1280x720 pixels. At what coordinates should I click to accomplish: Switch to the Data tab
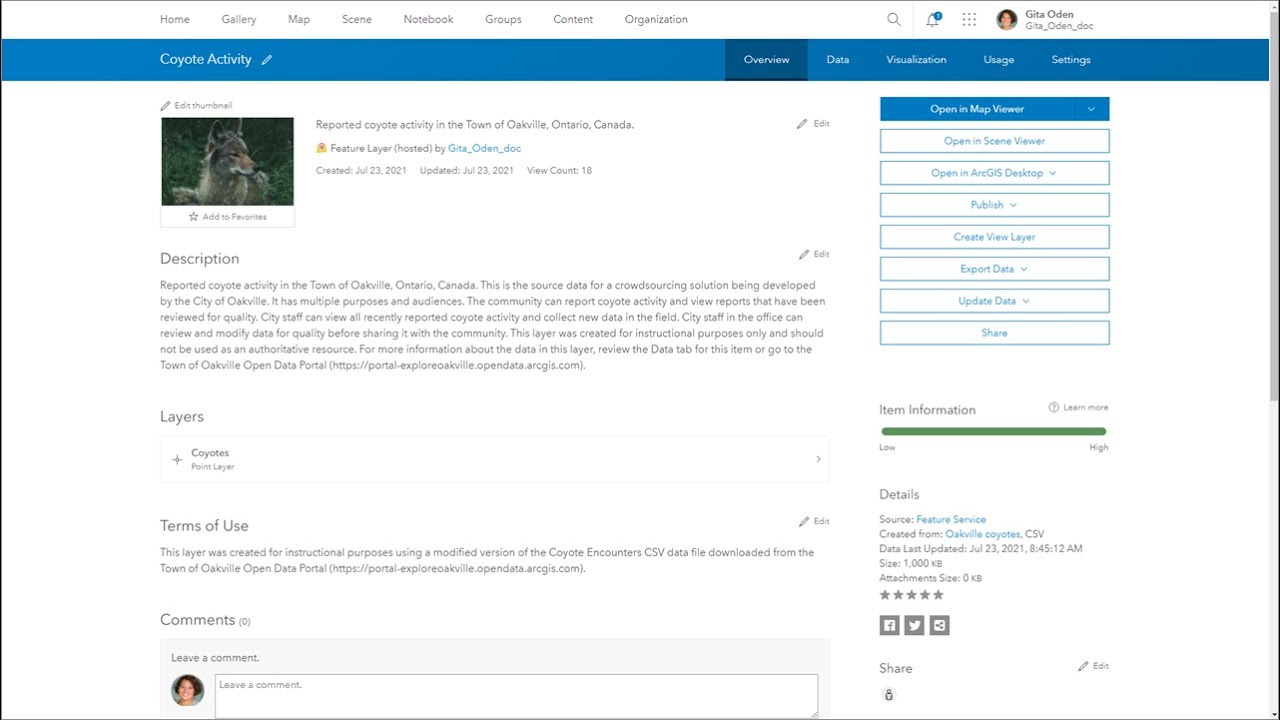tap(838, 60)
